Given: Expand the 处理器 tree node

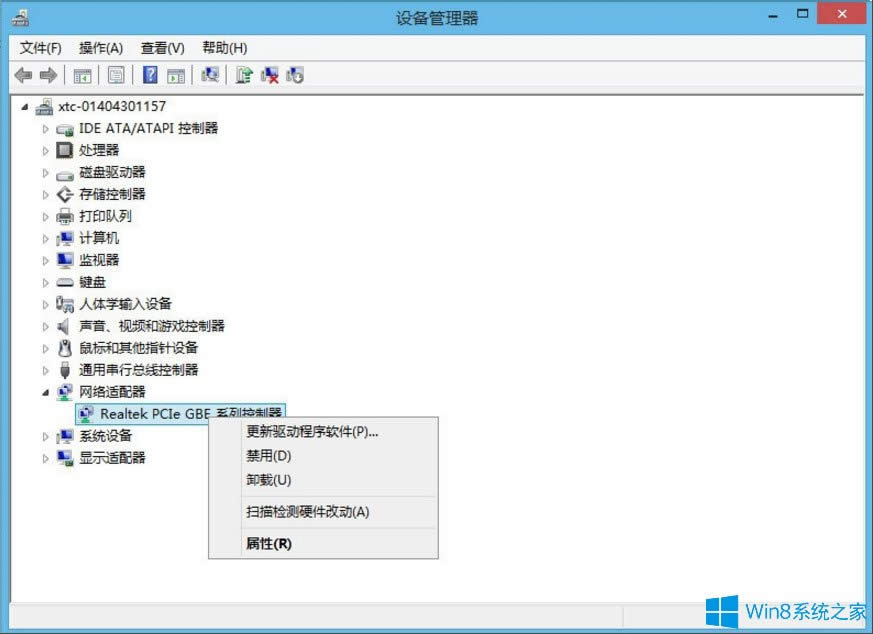Looking at the screenshot, I should pyautogui.click(x=46, y=150).
